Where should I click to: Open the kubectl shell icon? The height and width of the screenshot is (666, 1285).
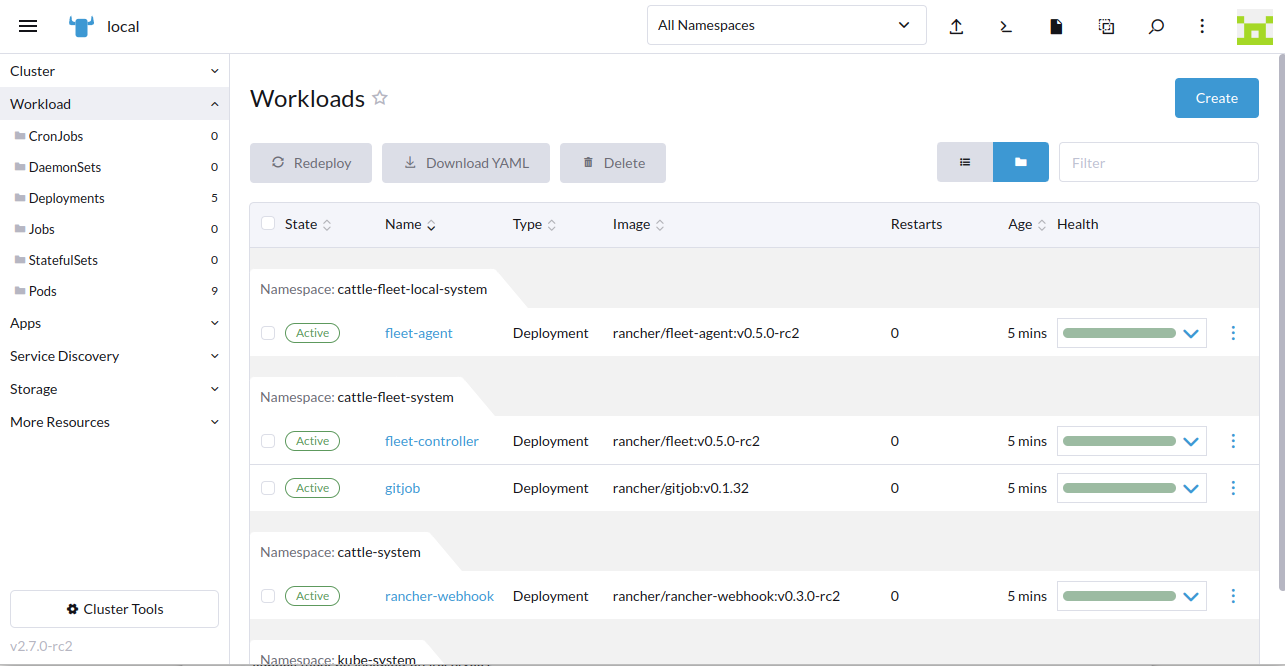tap(1006, 27)
